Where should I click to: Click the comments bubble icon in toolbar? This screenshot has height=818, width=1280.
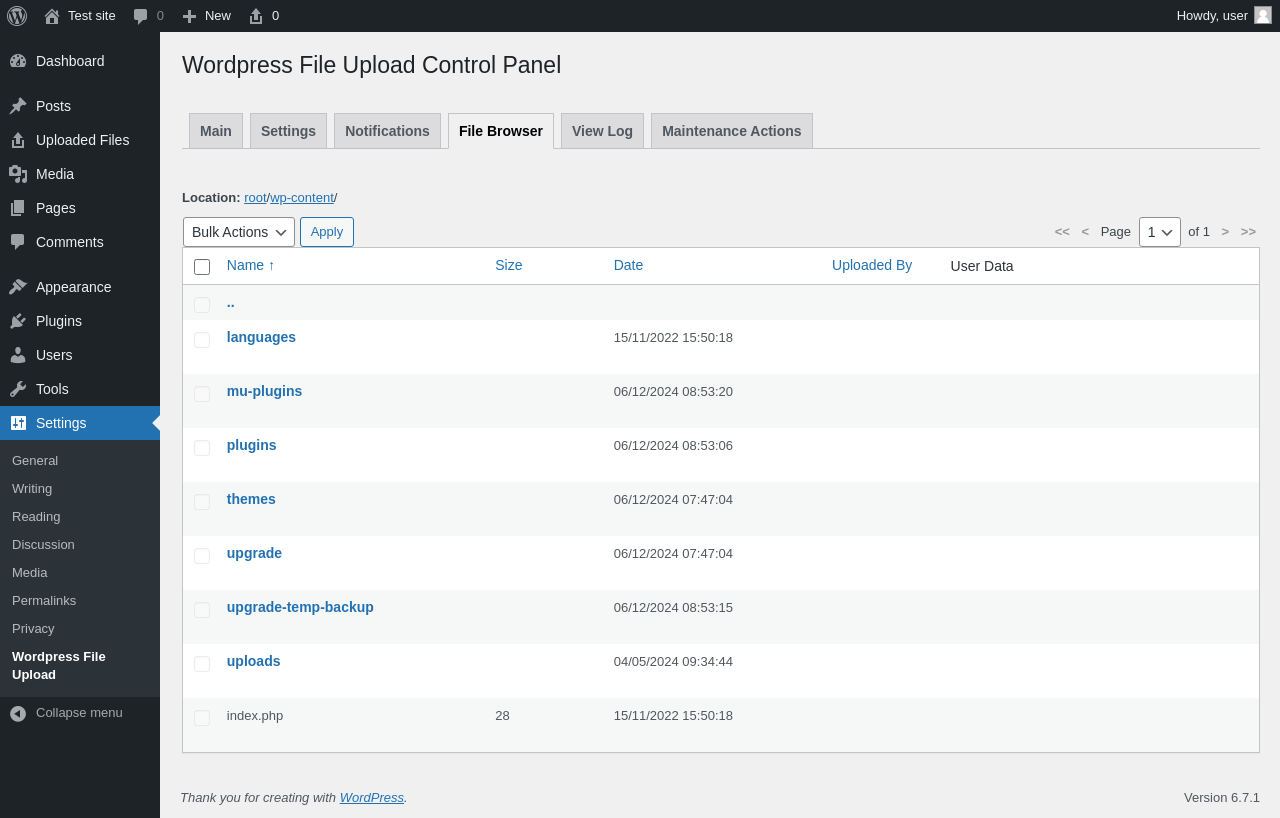coord(141,16)
